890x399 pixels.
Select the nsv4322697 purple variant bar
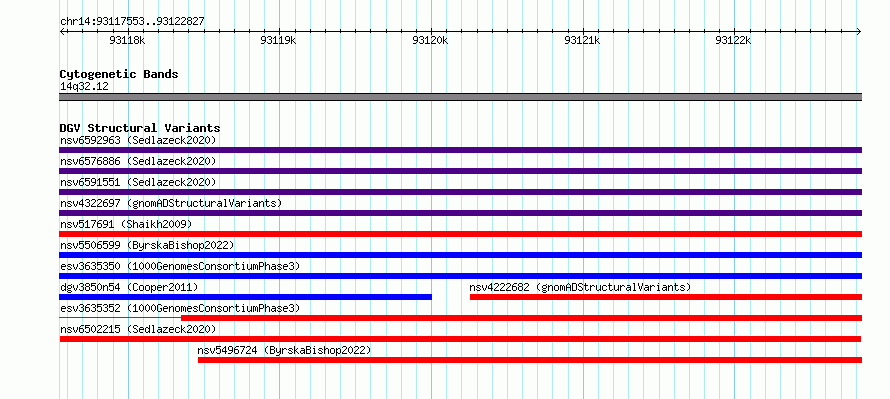pos(460,213)
